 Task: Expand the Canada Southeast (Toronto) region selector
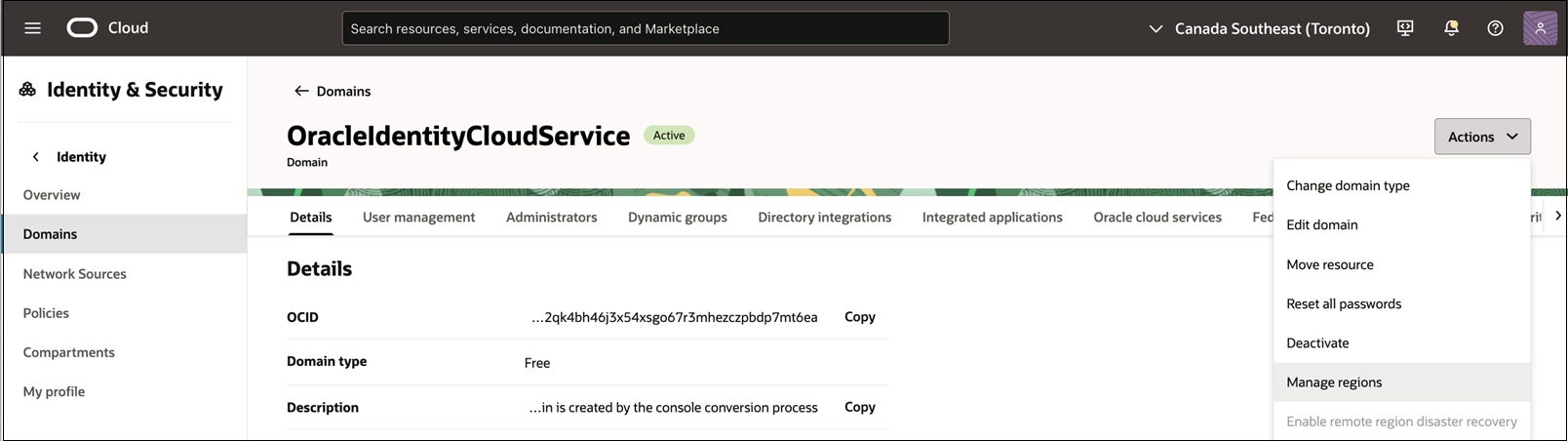pos(1260,28)
